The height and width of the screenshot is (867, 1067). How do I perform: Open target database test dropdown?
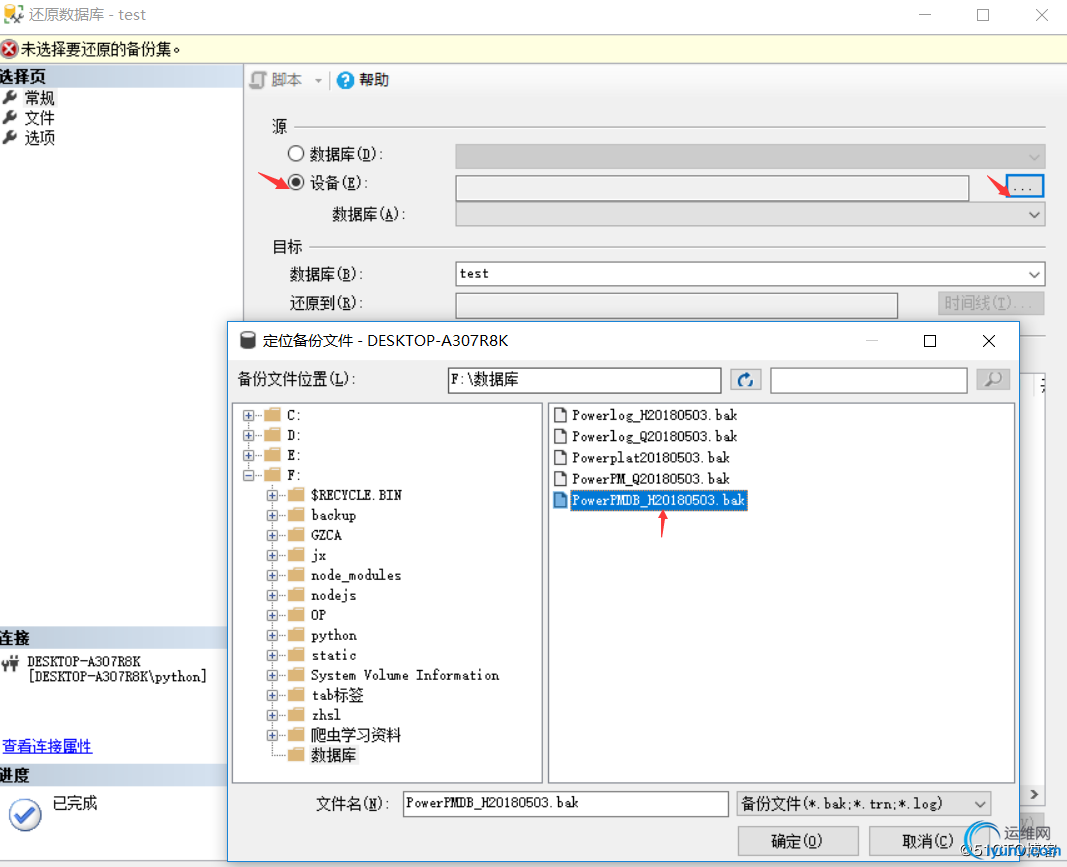coord(1034,274)
